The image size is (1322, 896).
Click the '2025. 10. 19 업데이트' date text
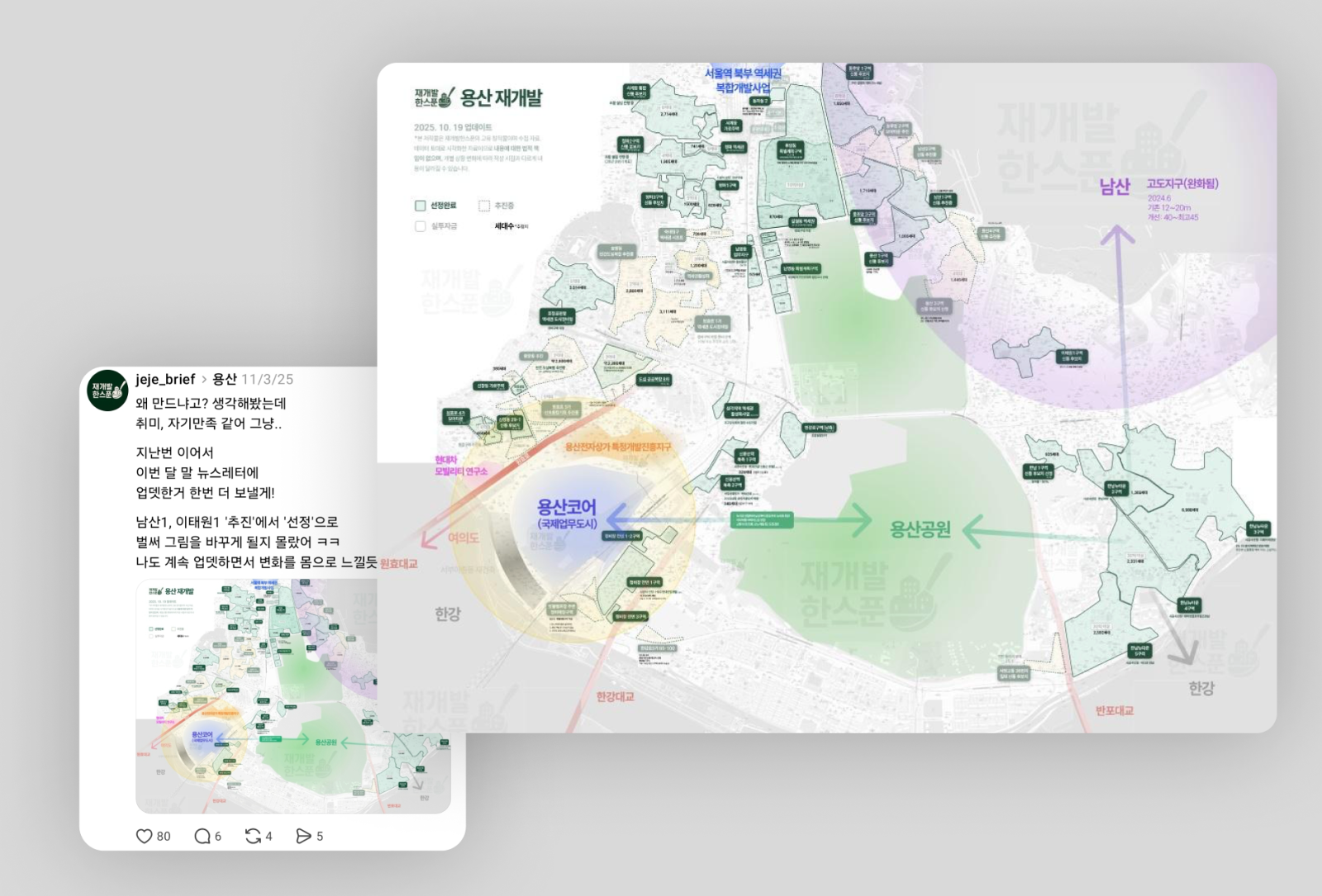click(x=453, y=127)
